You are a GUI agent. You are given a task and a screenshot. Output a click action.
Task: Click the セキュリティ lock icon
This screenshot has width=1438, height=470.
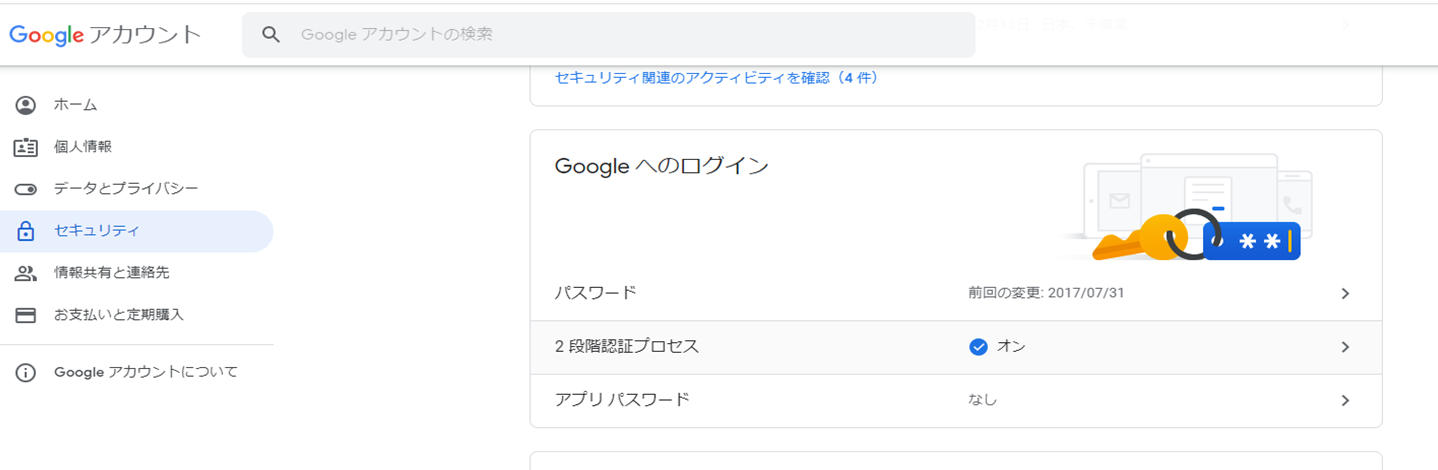[x=26, y=231]
